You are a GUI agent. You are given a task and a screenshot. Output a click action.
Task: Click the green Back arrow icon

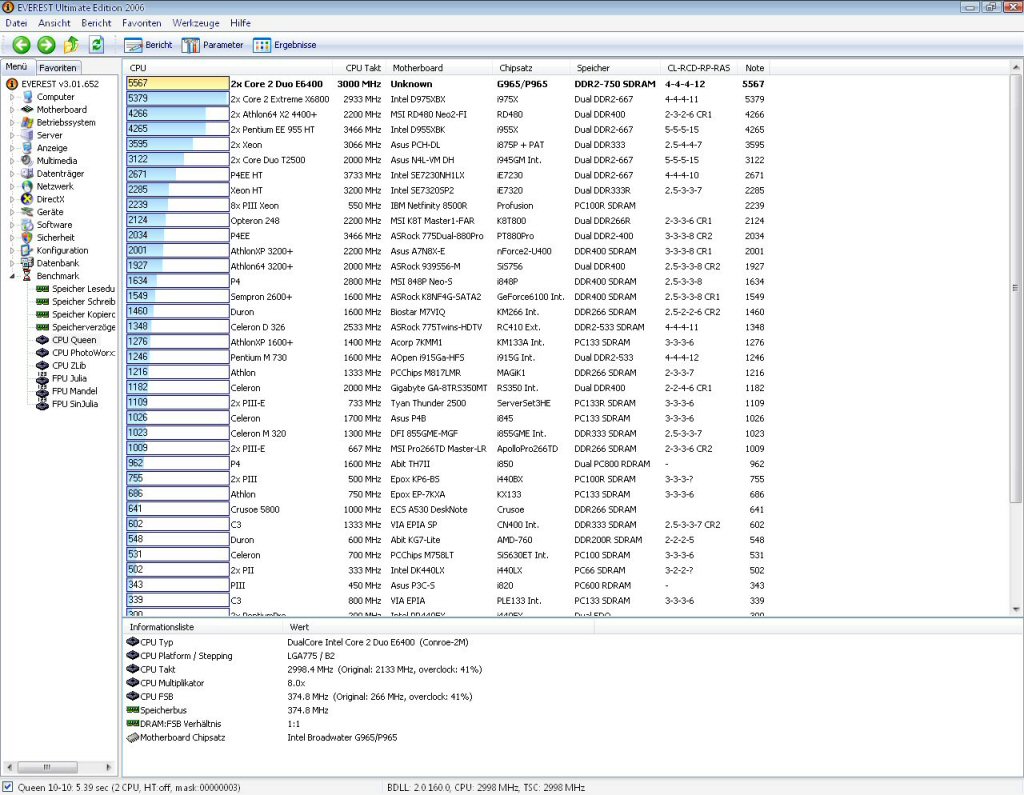click(x=22, y=44)
